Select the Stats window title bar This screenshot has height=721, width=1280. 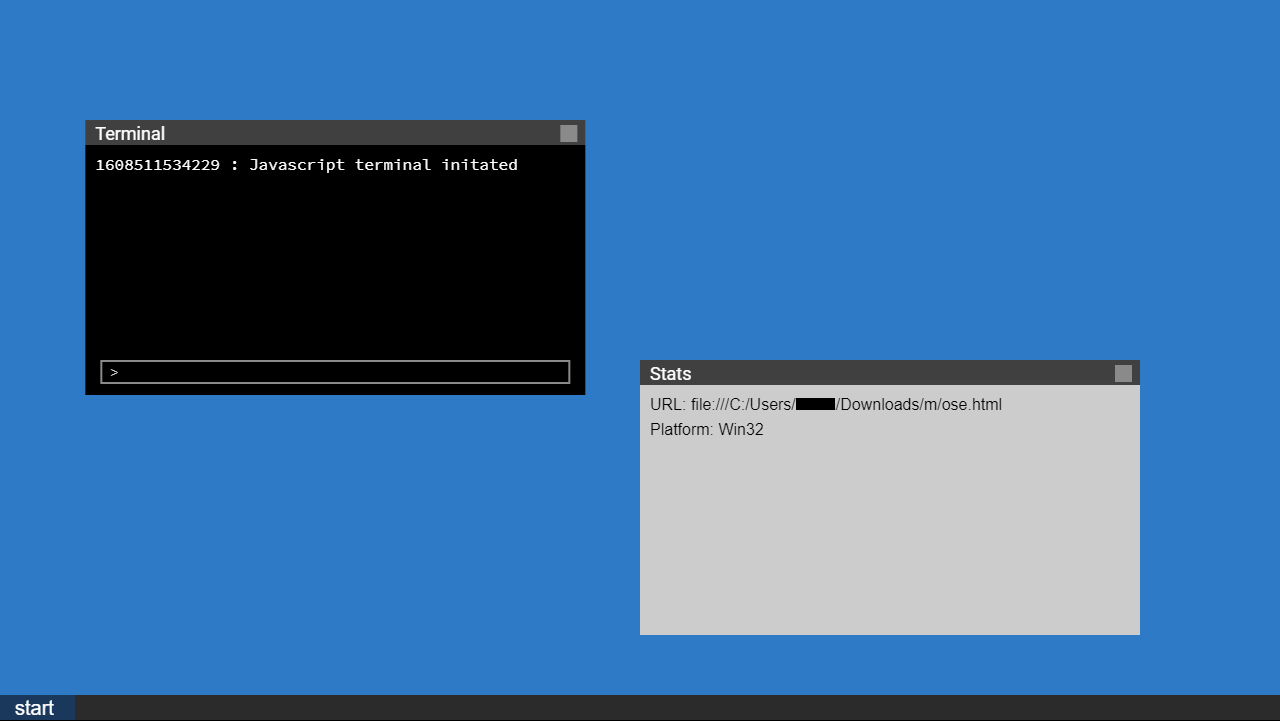tap(890, 373)
